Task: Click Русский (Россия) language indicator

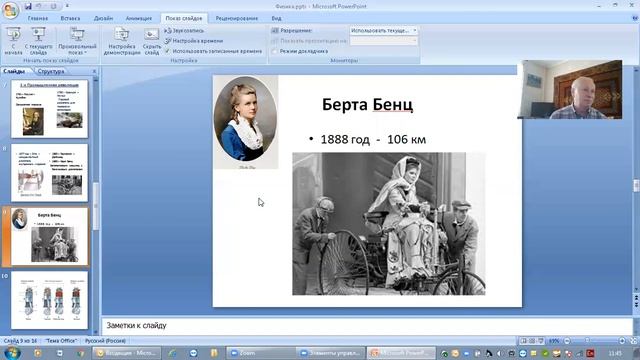Action: point(105,341)
